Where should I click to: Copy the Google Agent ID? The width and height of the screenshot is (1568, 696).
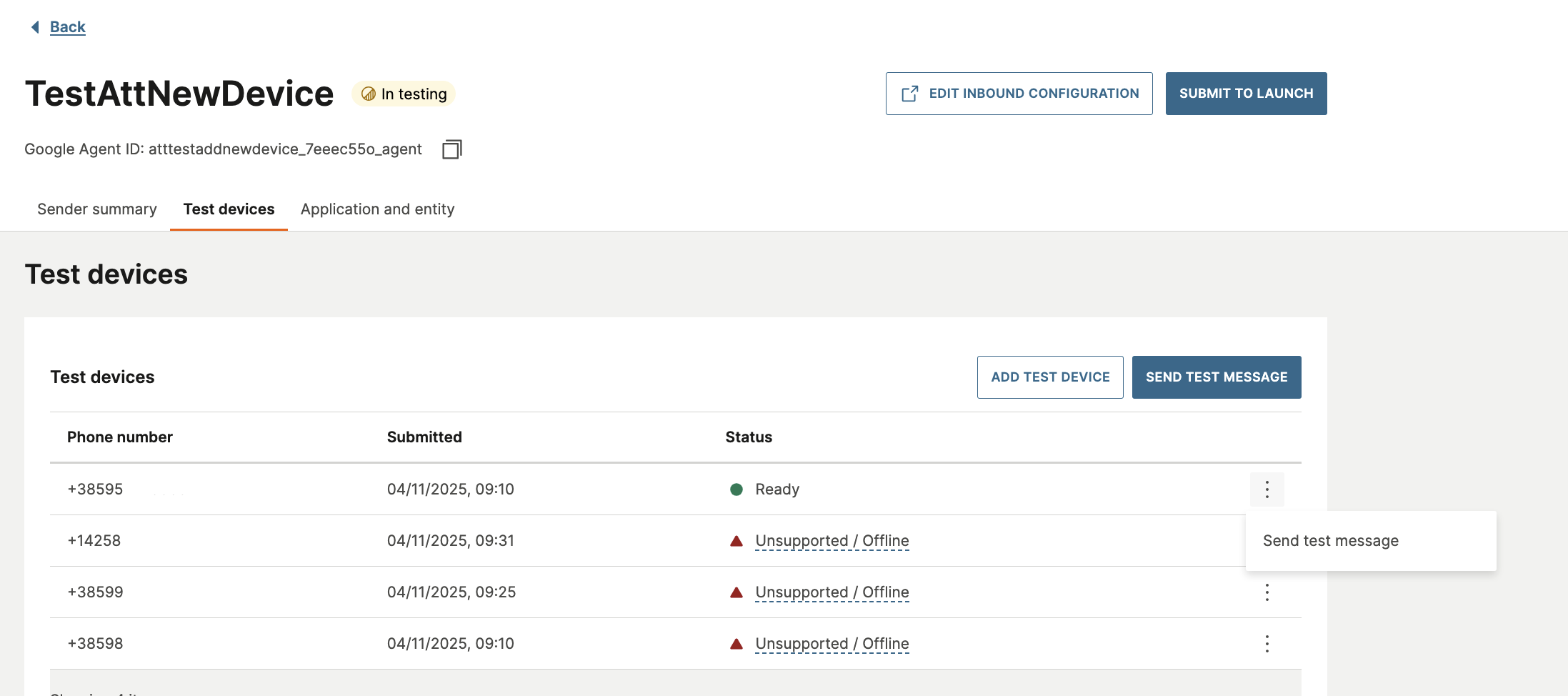coord(451,149)
